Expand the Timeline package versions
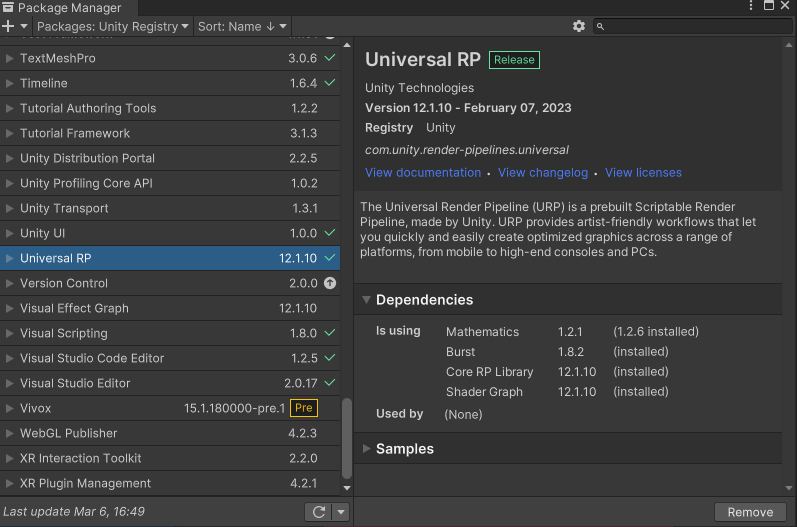 9,83
